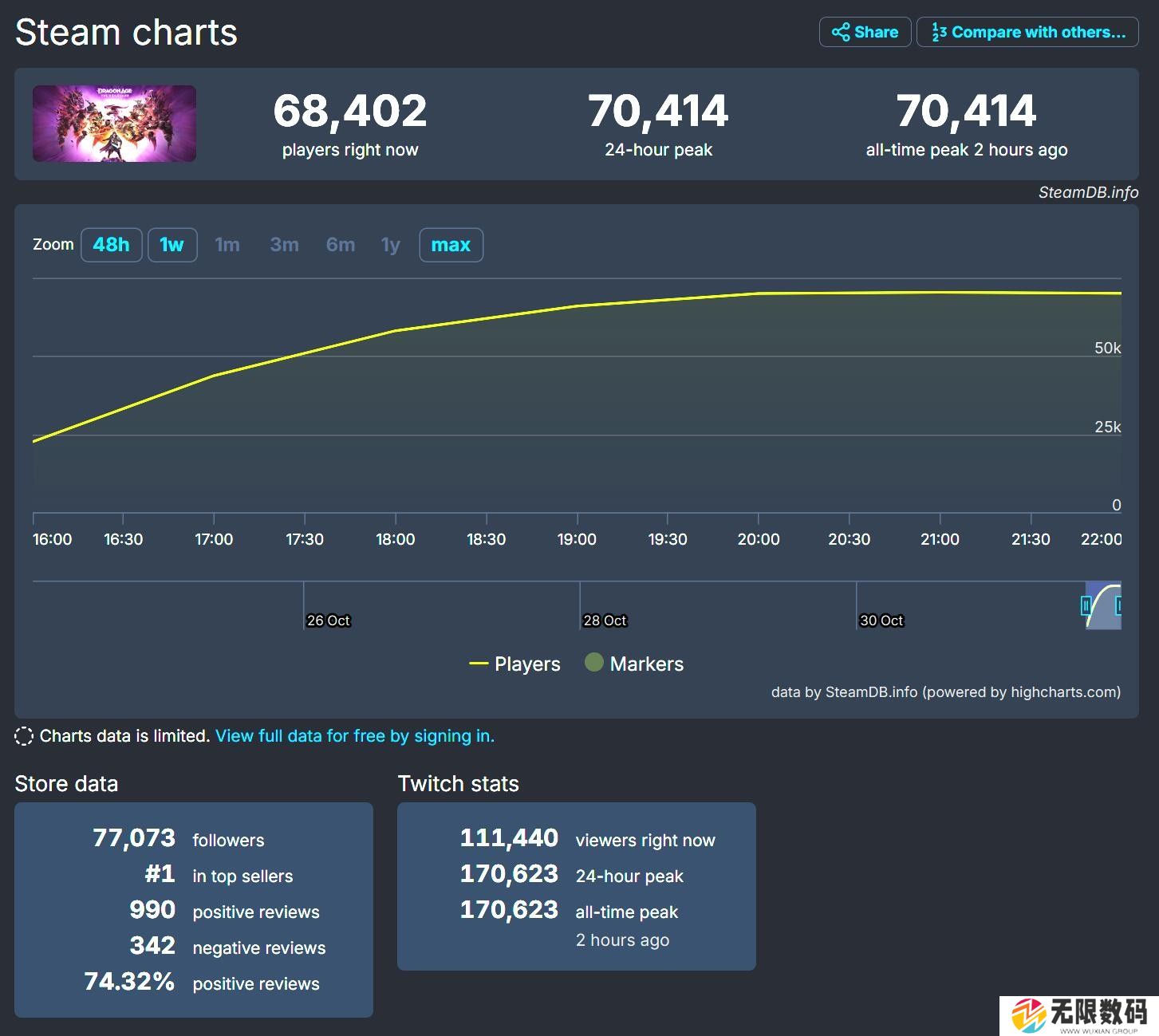The width and height of the screenshot is (1159, 1036).
Task: Click the Twitch 170,623 24-hour peak entry
Action: tap(572, 874)
